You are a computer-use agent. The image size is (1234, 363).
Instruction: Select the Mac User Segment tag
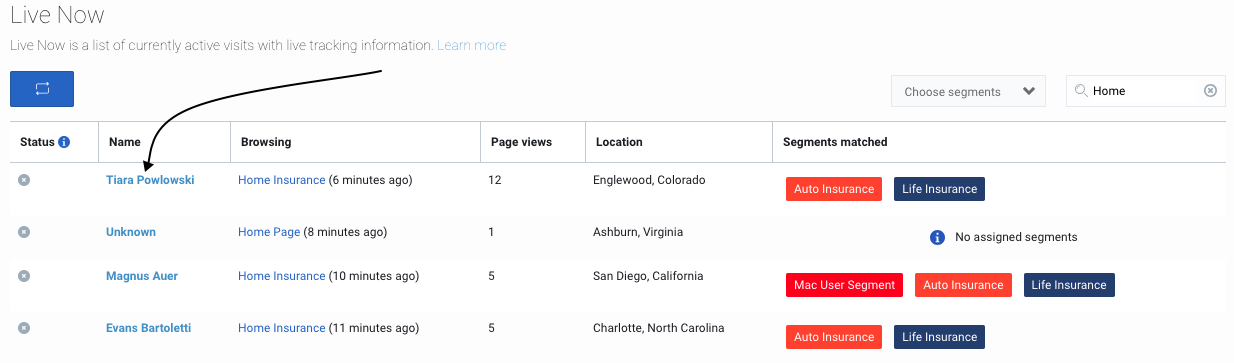844,285
